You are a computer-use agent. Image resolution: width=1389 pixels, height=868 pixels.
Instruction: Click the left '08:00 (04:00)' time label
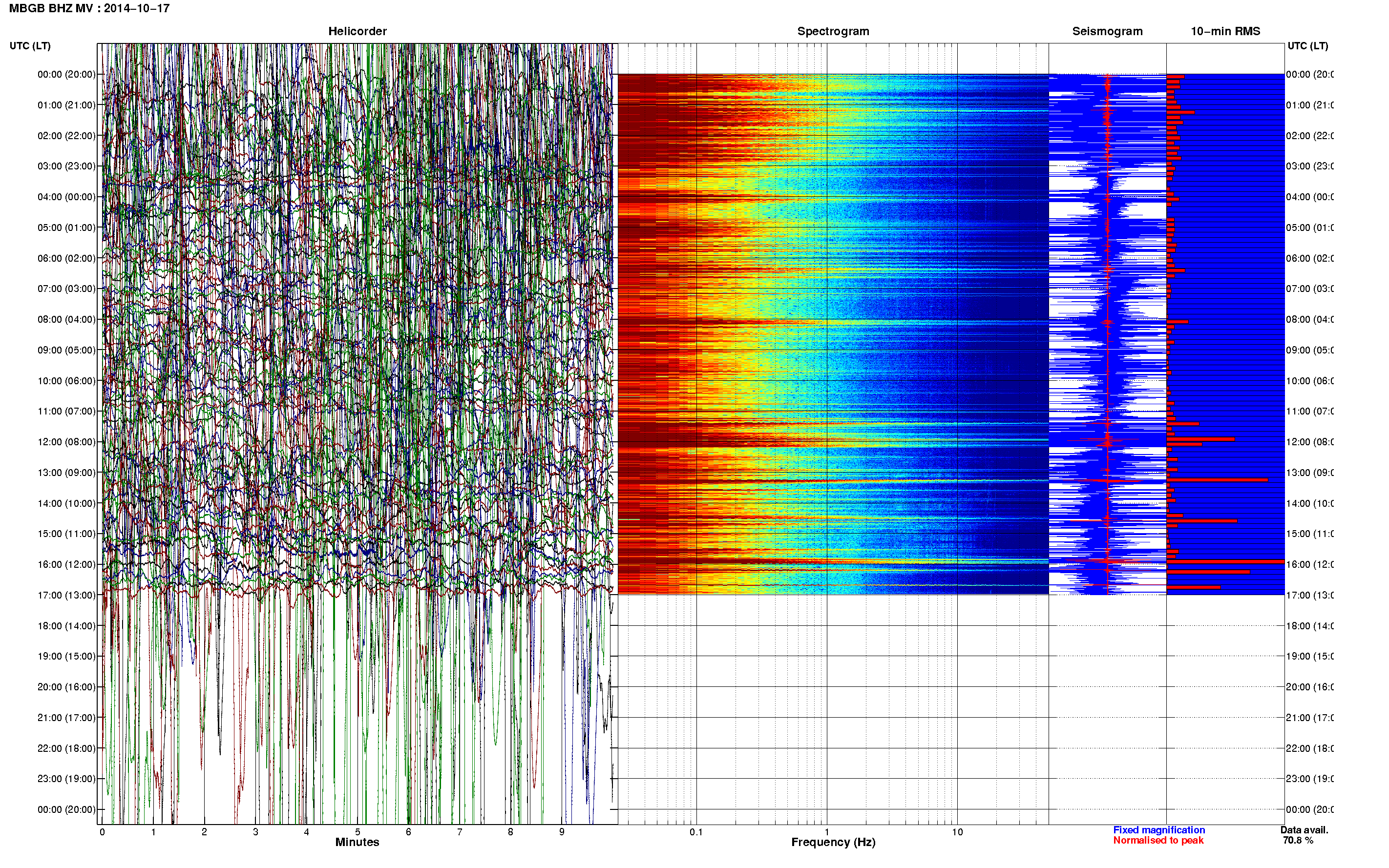click(66, 319)
